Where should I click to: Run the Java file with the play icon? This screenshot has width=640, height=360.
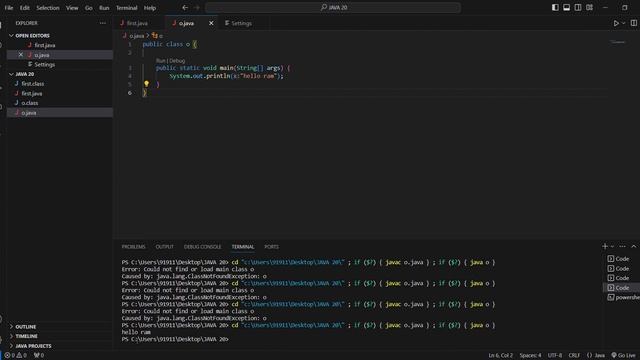click(616, 23)
